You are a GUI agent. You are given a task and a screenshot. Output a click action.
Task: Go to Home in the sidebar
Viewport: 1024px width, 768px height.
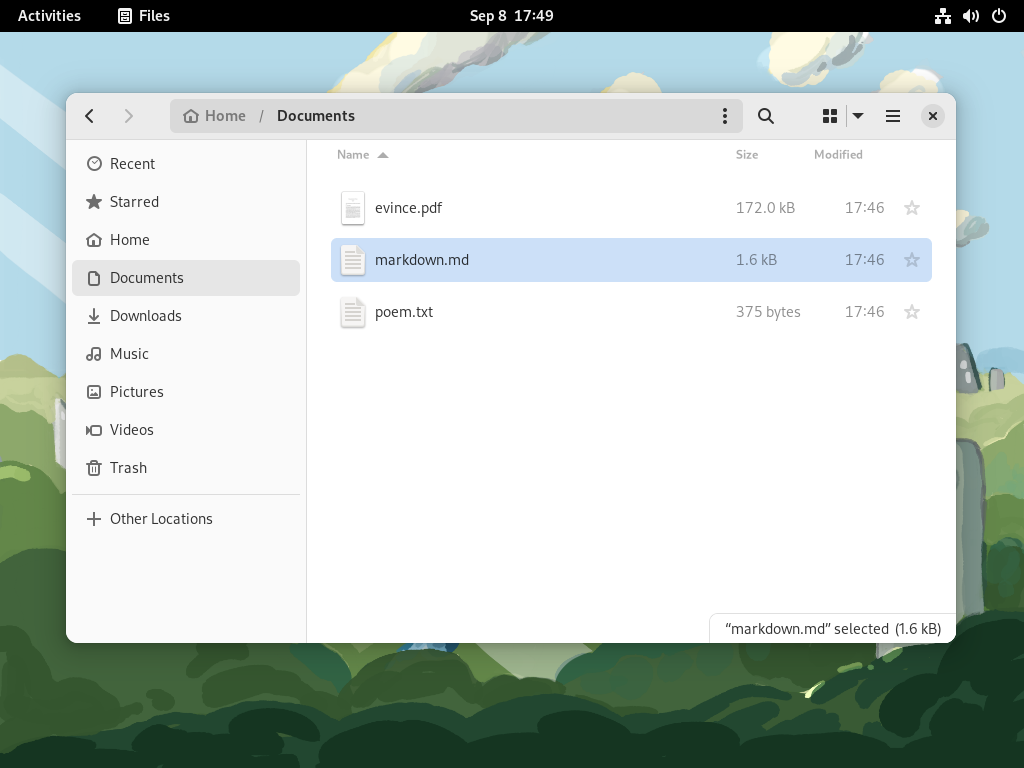pos(186,240)
